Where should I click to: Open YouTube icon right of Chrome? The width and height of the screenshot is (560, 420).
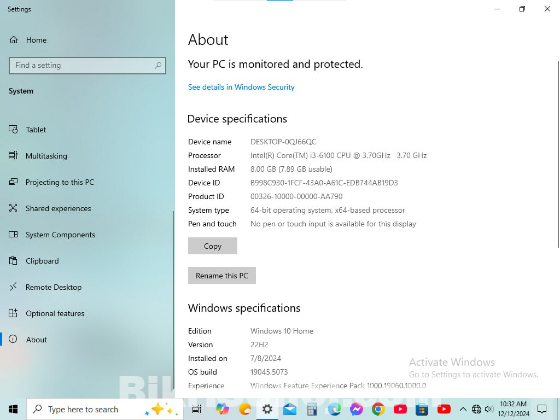click(x=400, y=409)
